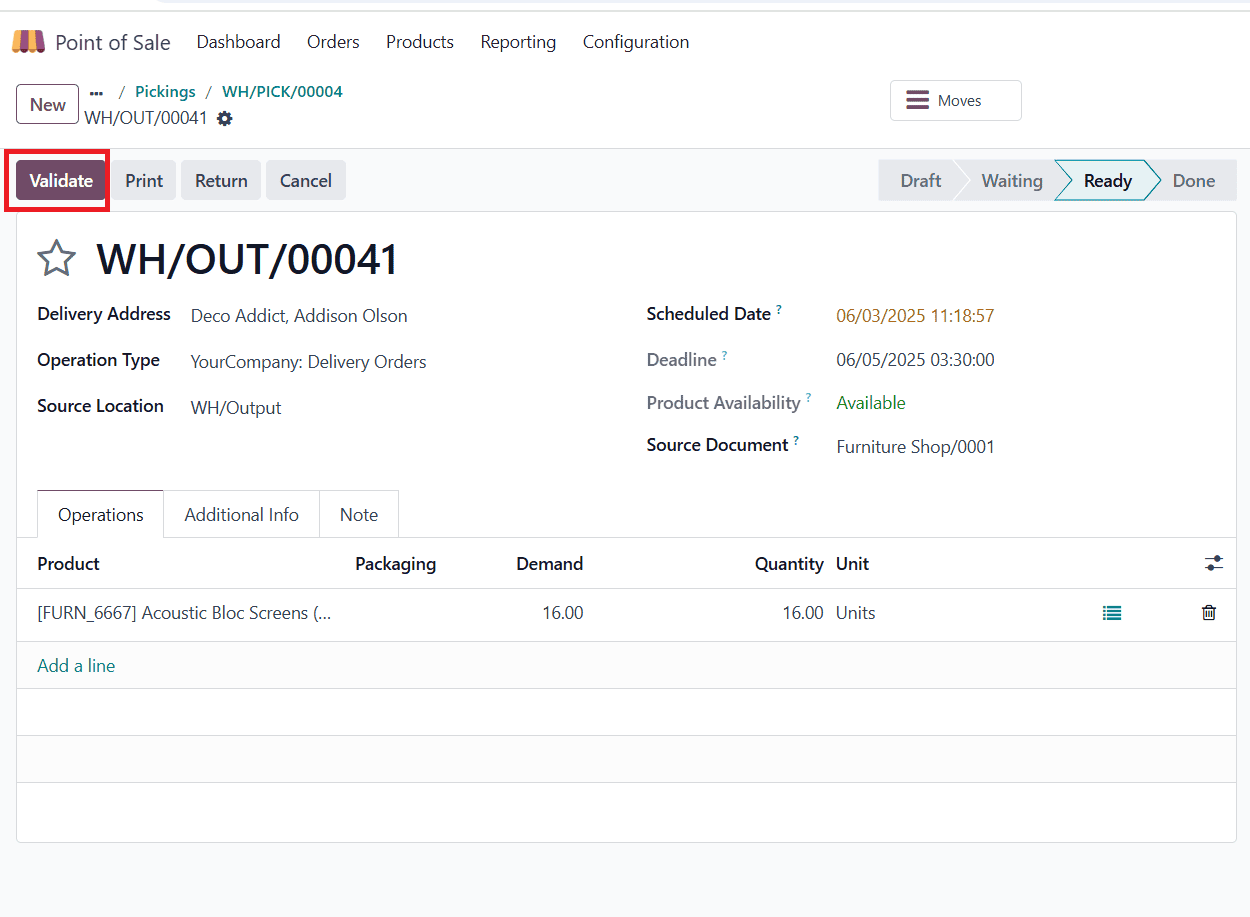Expand the breadcrumb ellipsis
The image size is (1250, 917).
click(x=96, y=92)
